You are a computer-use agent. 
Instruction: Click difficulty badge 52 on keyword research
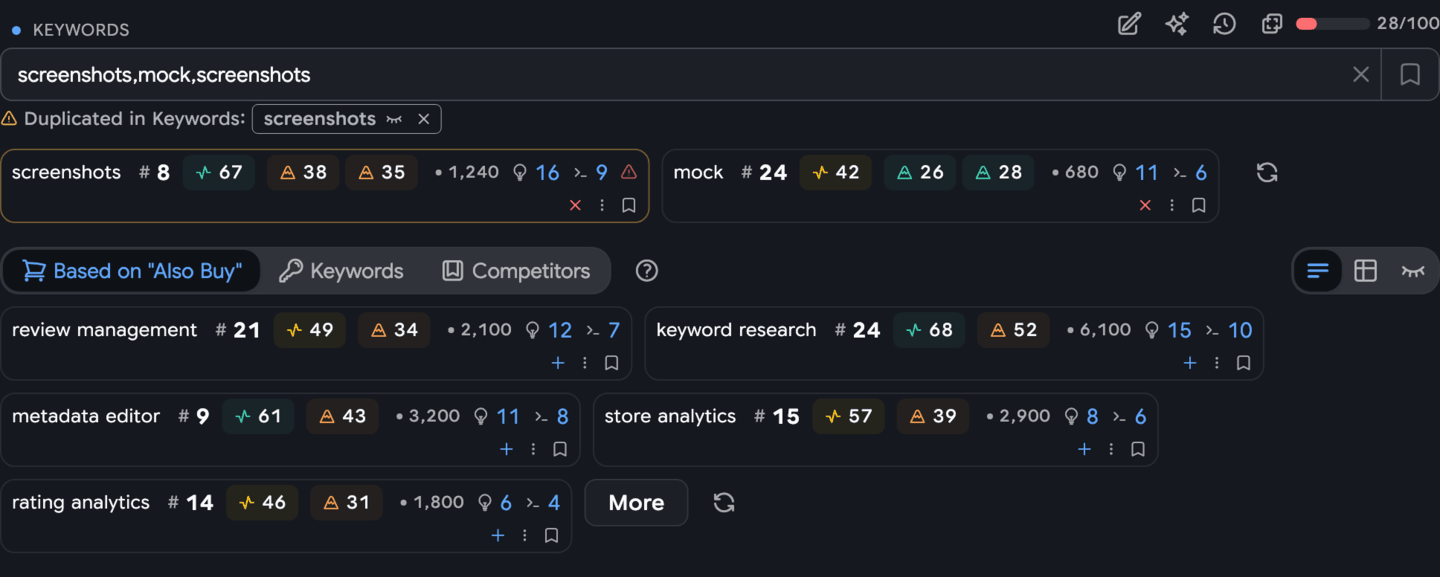1013,330
